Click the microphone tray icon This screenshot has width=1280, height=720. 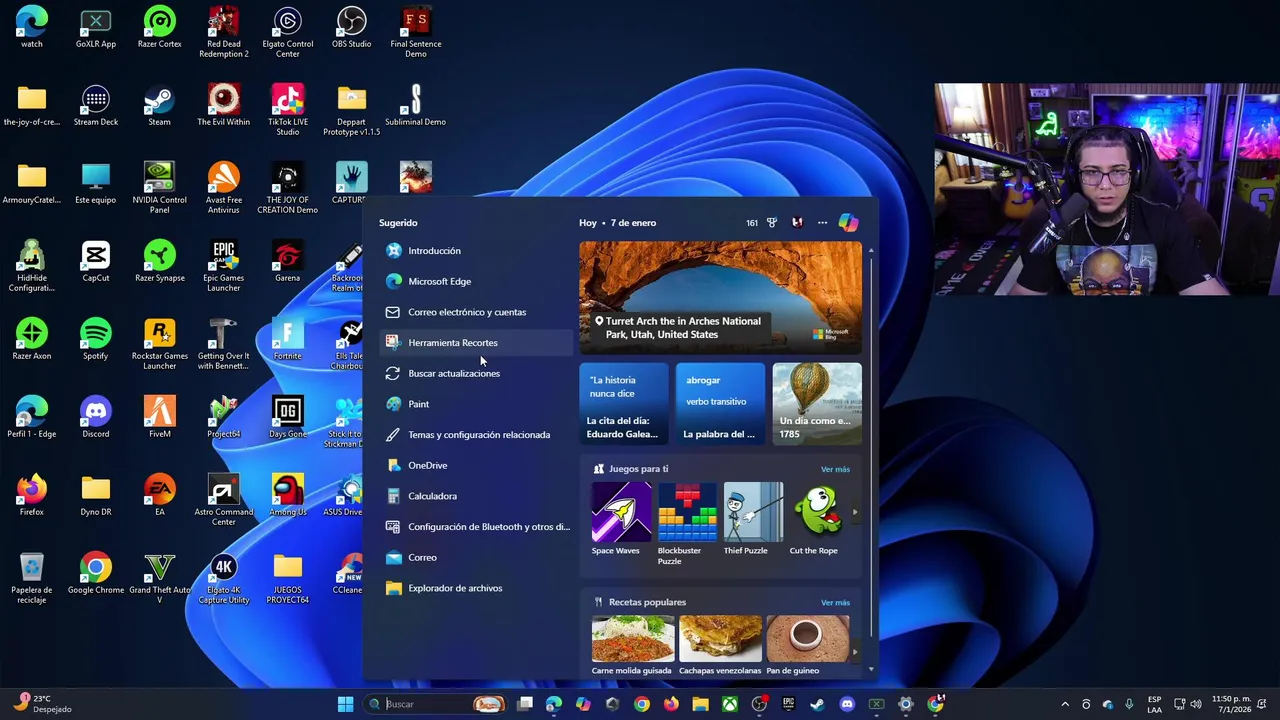tap(1129, 705)
